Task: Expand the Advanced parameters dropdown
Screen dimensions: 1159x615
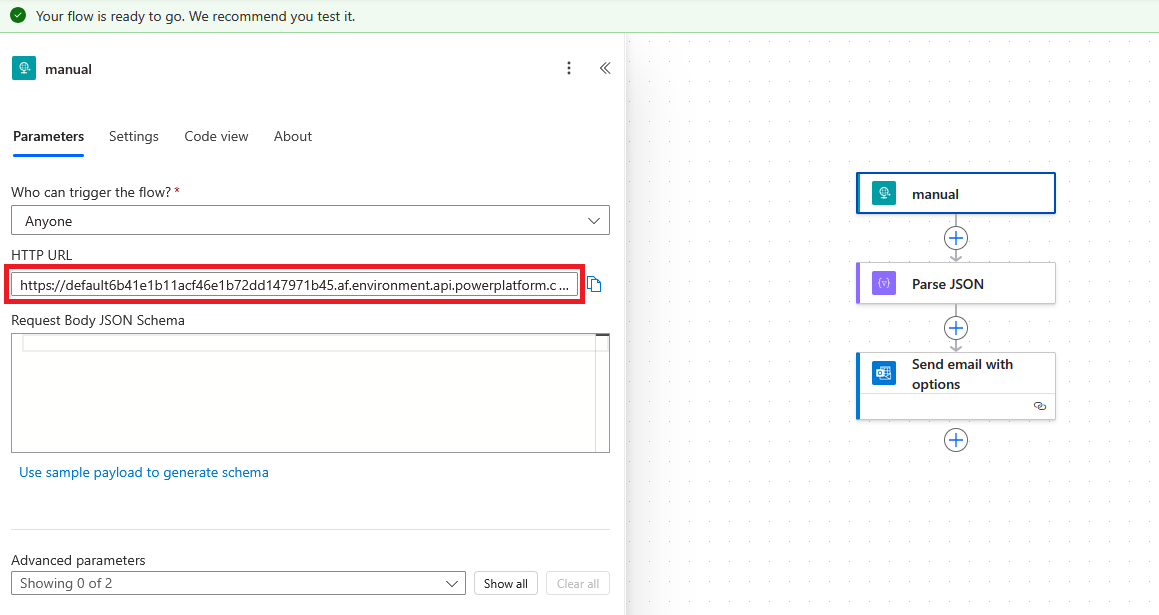Action: pos(238,583)
